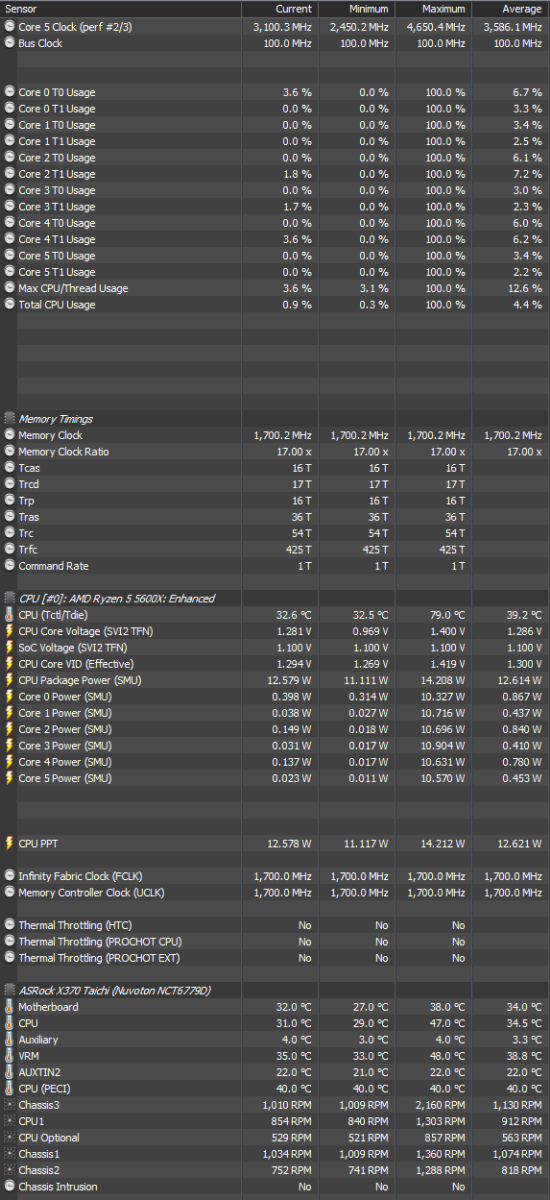The image size is (550, 1200).
Task: Select the Chassis Intrusion row
Action: click(x=275, y=1187)
